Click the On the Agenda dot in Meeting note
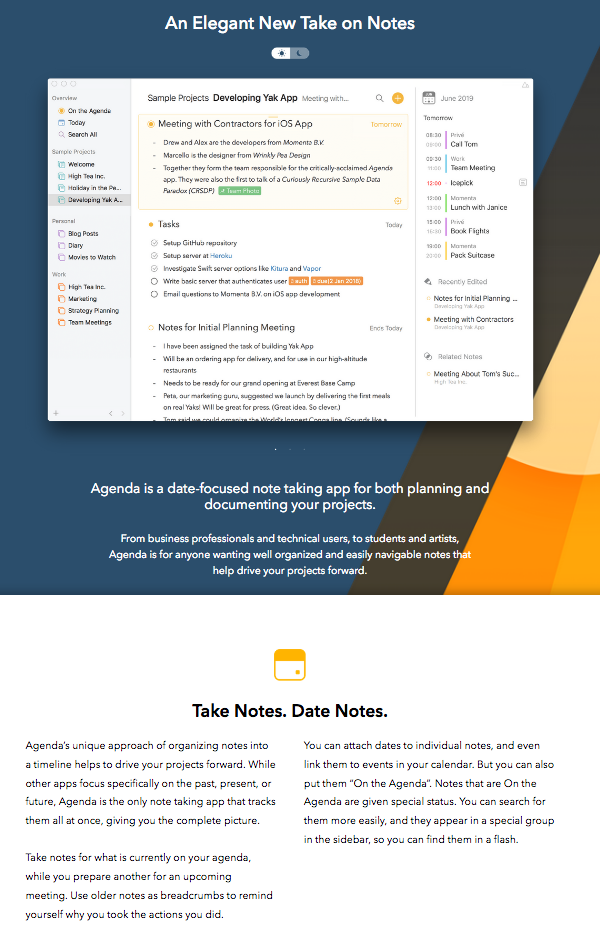This screenshot has width=600, height=948. click(x=151, y=124)
